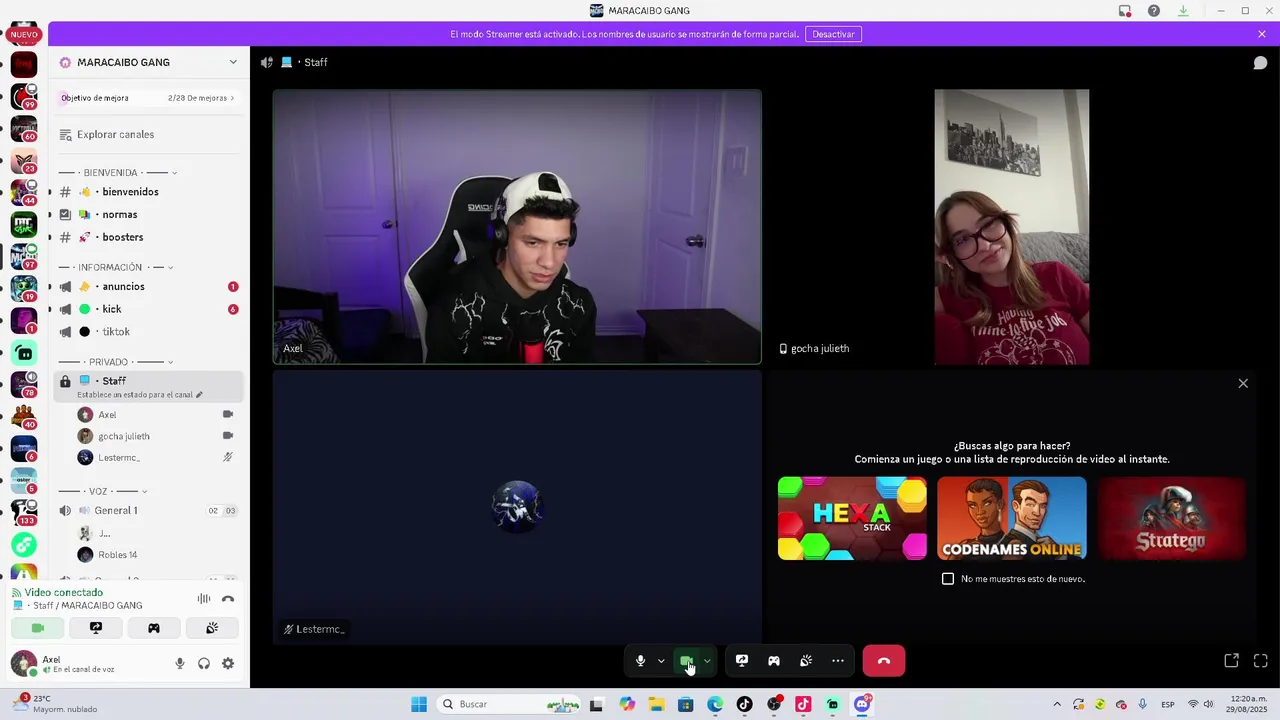Screen dimensions: 1280x720
Task: Mute microphone in the user panel
Action: [180, 663]
